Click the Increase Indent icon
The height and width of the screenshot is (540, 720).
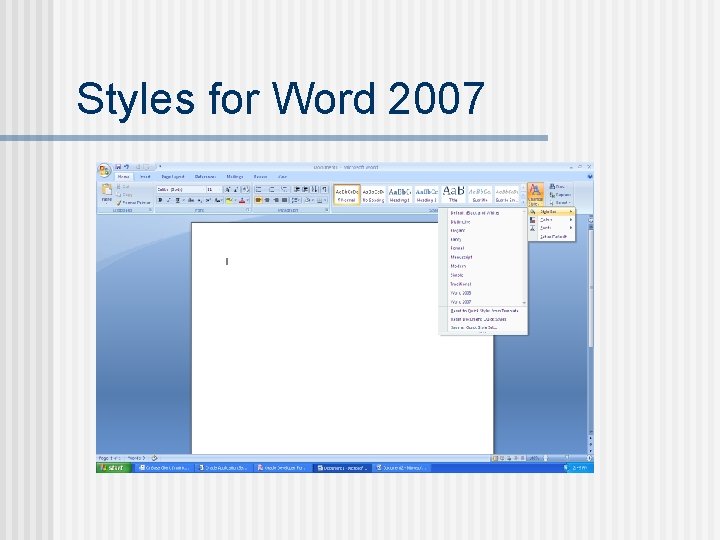click(x=305, y=190)
